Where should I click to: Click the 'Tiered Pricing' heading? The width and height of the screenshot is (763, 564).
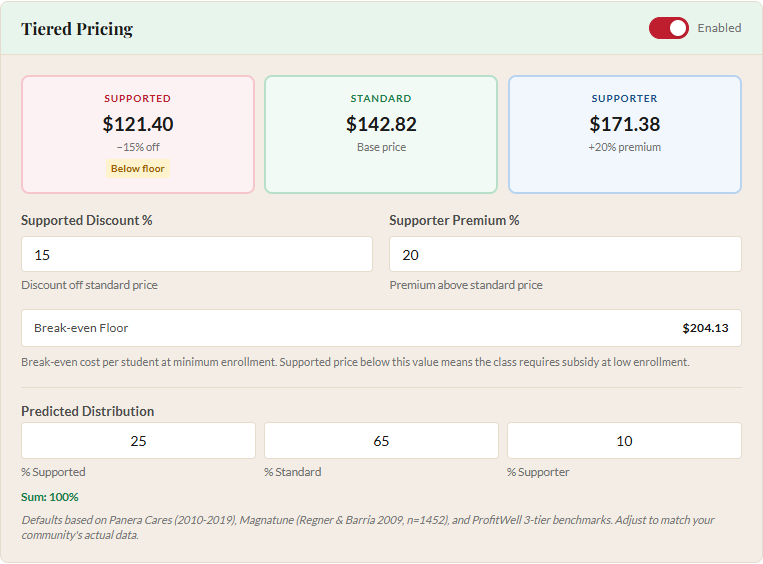click(77, 29)
